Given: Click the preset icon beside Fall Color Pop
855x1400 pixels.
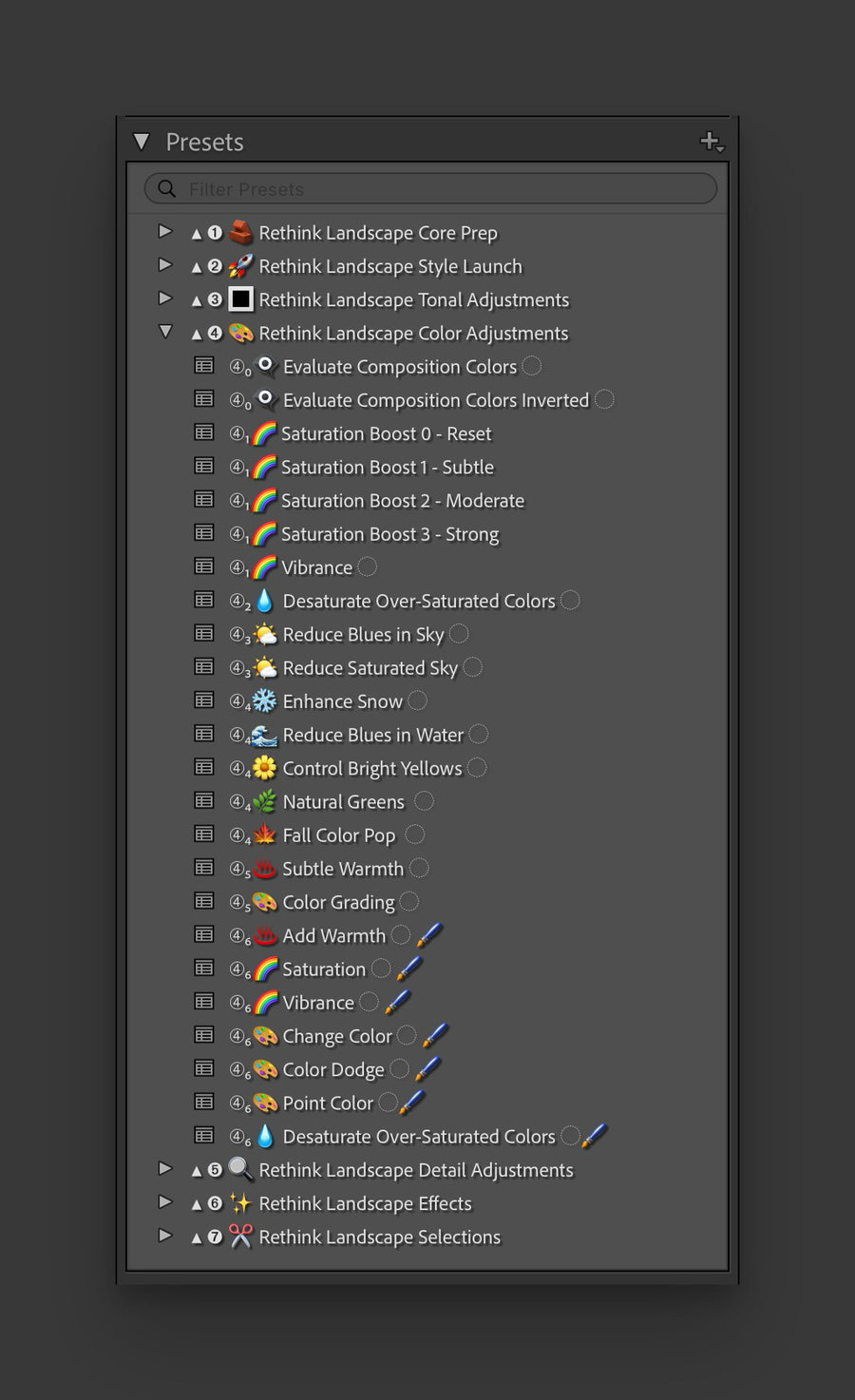Looking at the screenshot, I should click(x=204, y=834).
